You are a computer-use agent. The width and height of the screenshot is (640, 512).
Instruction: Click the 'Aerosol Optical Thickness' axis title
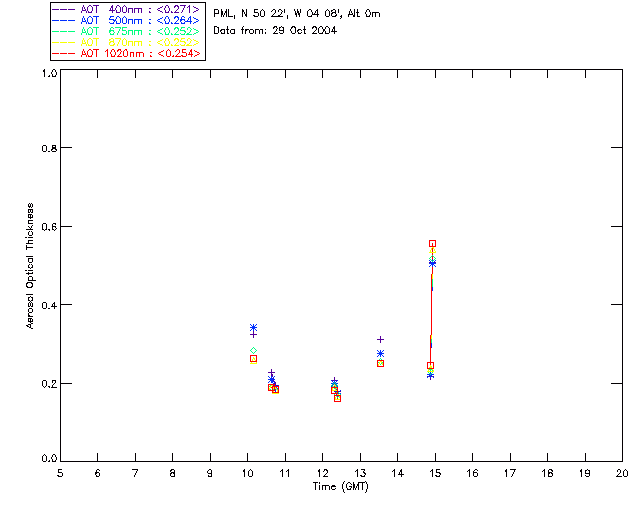point(30,266)
